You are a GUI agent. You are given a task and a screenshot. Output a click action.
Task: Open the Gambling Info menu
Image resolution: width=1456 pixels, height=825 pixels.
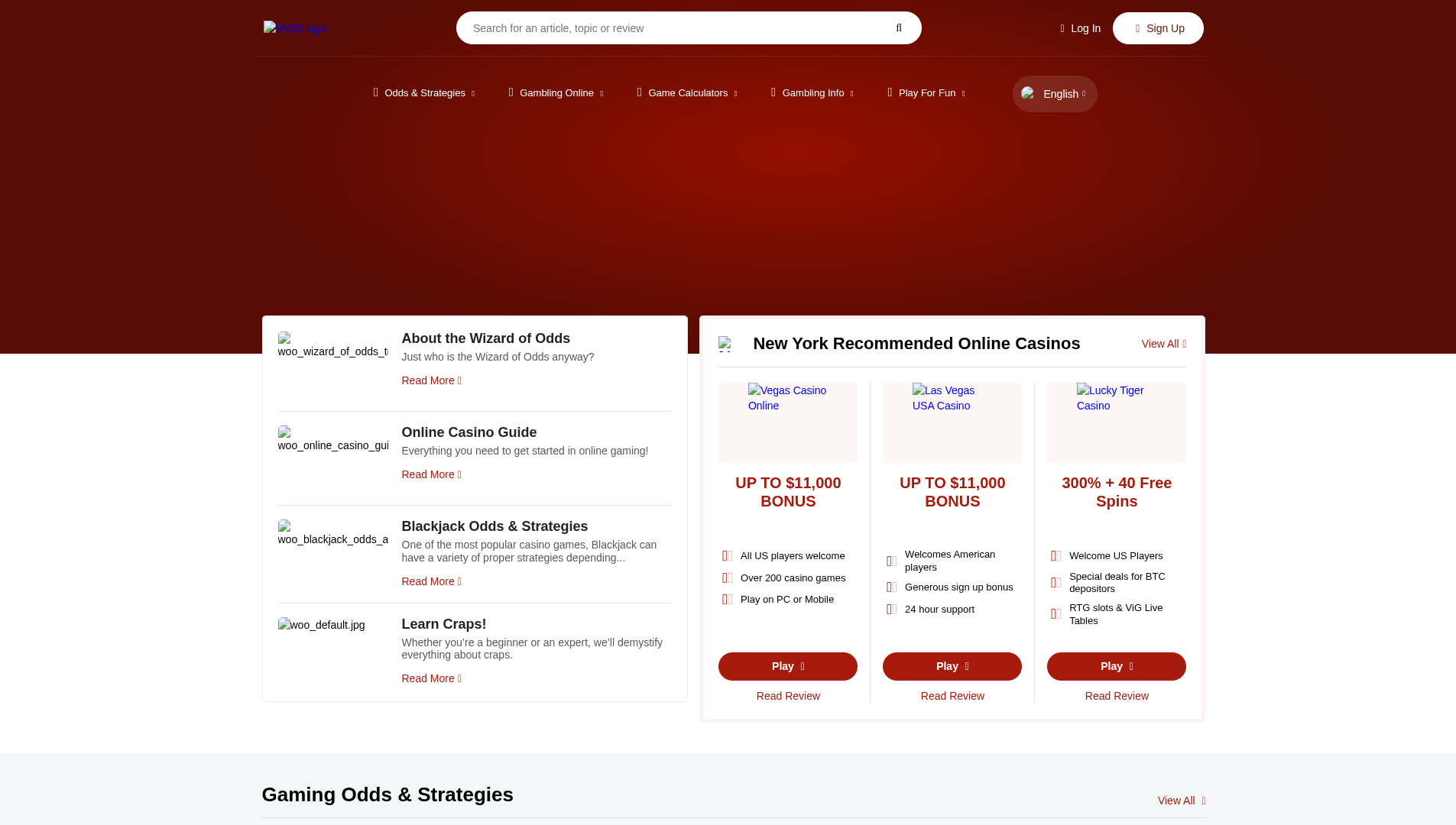point(812,93)
